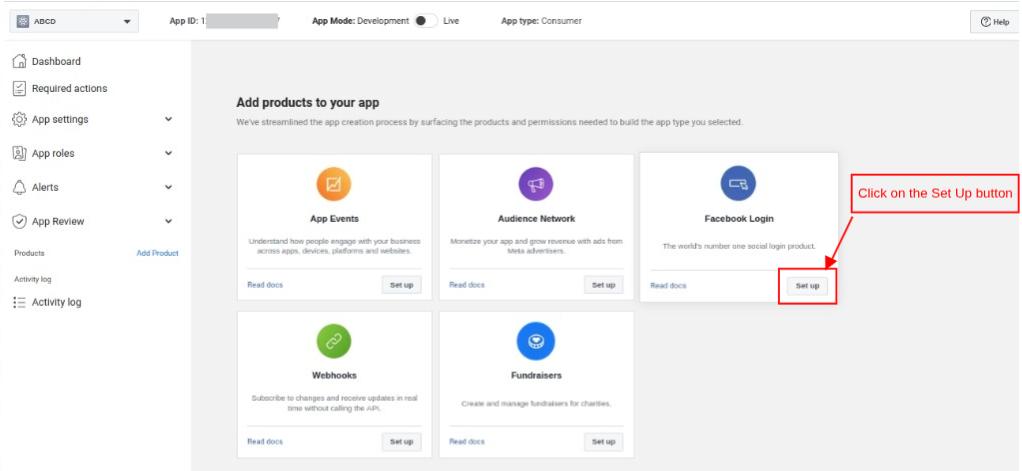Click the Alerts bell icon
This screenshot has height=471, width=1022.
[20, 188]
